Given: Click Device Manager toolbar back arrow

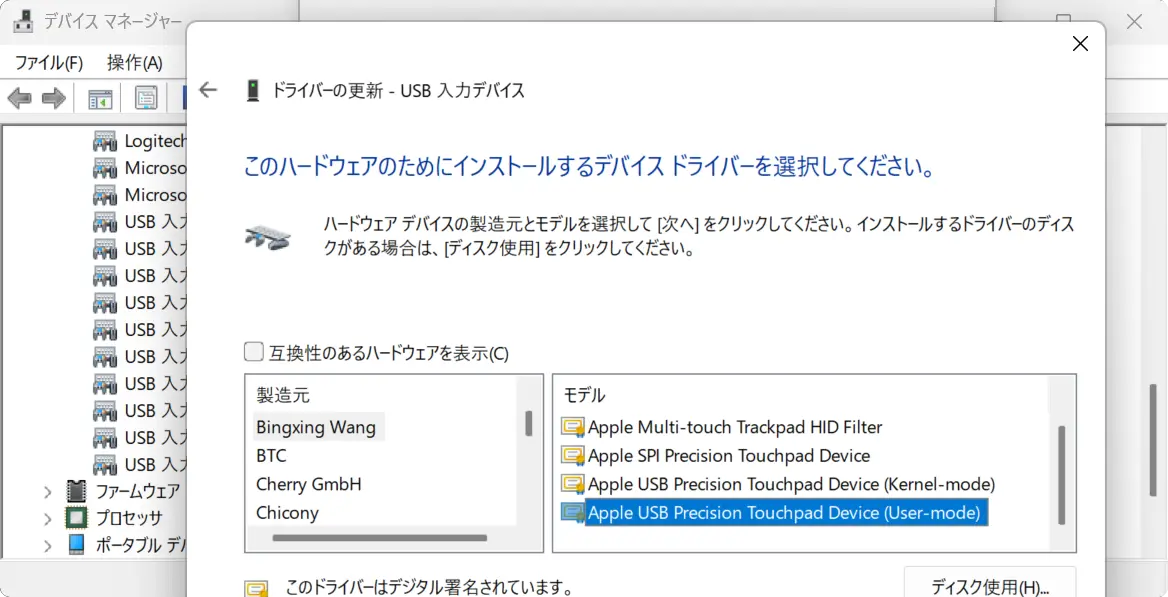Looking at the screenshot, I should pos(19,98).
